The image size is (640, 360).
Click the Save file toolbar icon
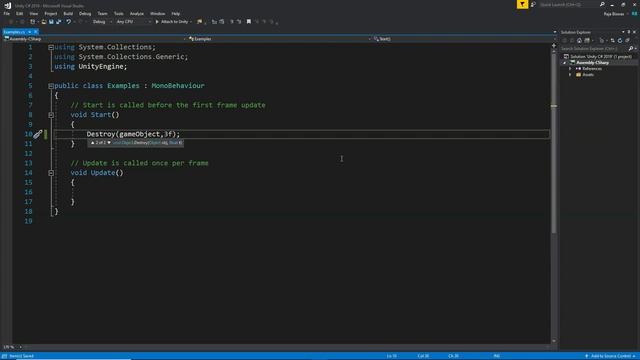click(x=51, y=22)
